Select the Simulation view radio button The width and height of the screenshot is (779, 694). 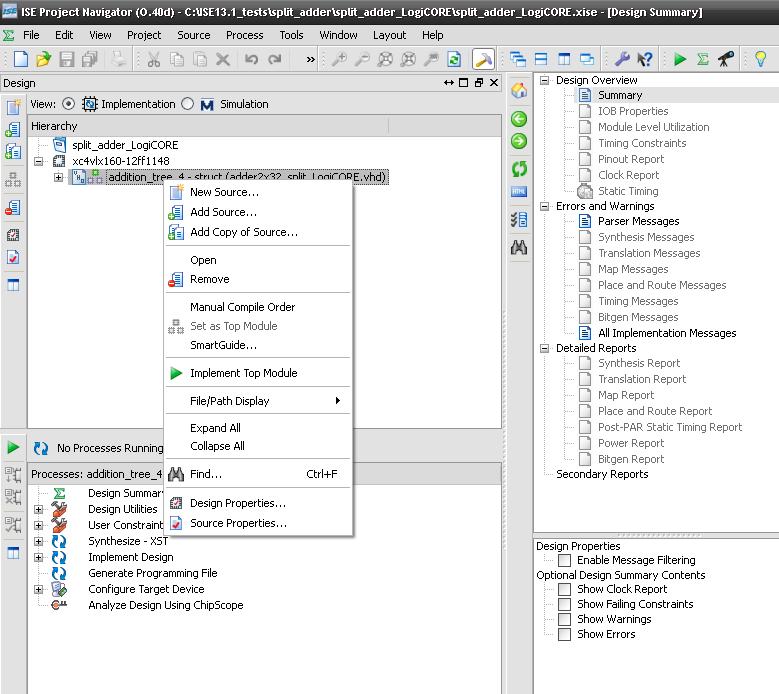tap(187, 104)
